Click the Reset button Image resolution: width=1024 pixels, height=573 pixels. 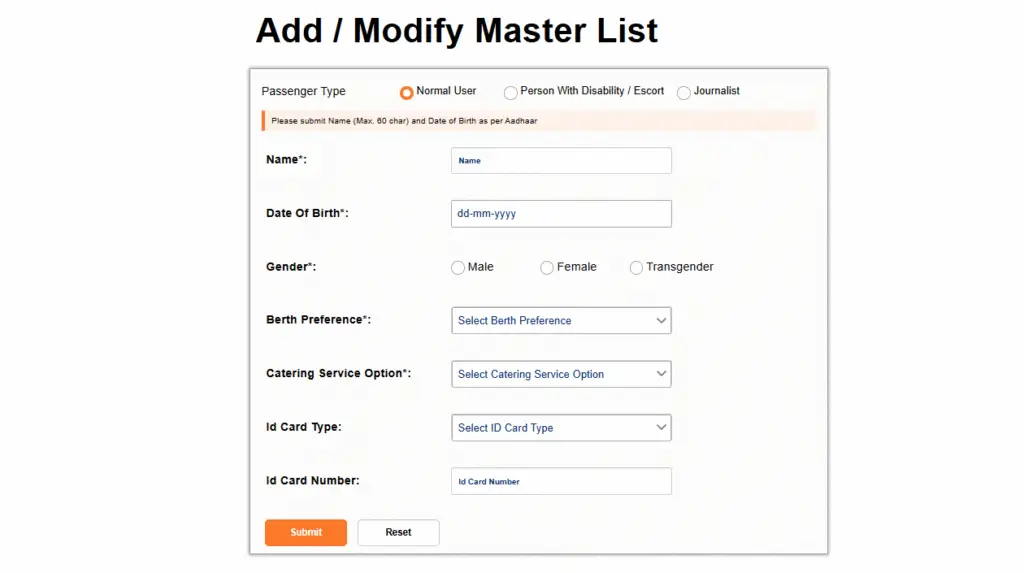[x=398, y=533]
